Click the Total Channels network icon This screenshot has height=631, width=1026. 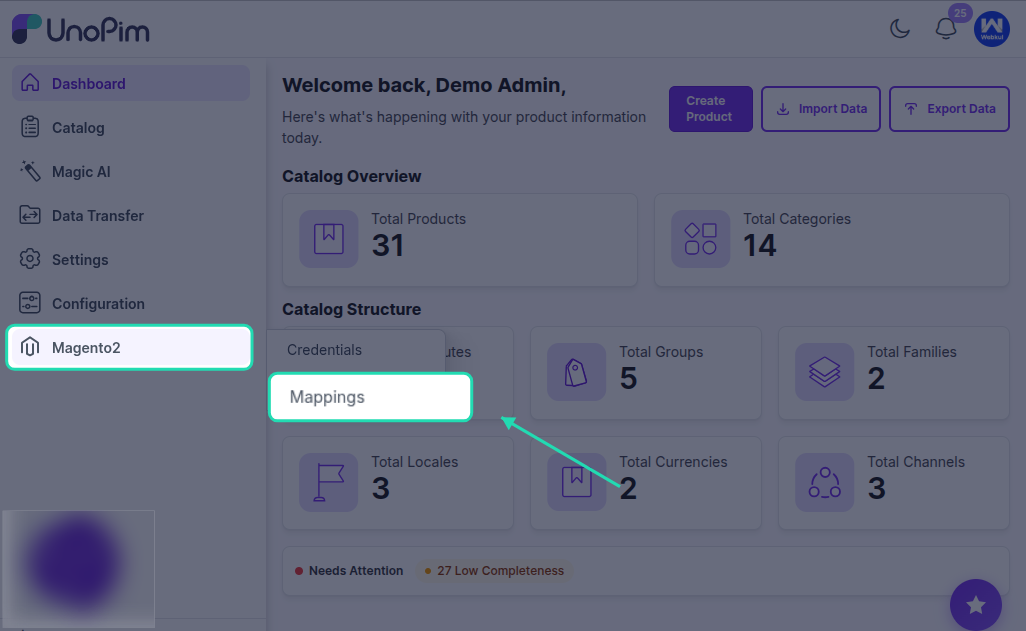tap(824, 482)
